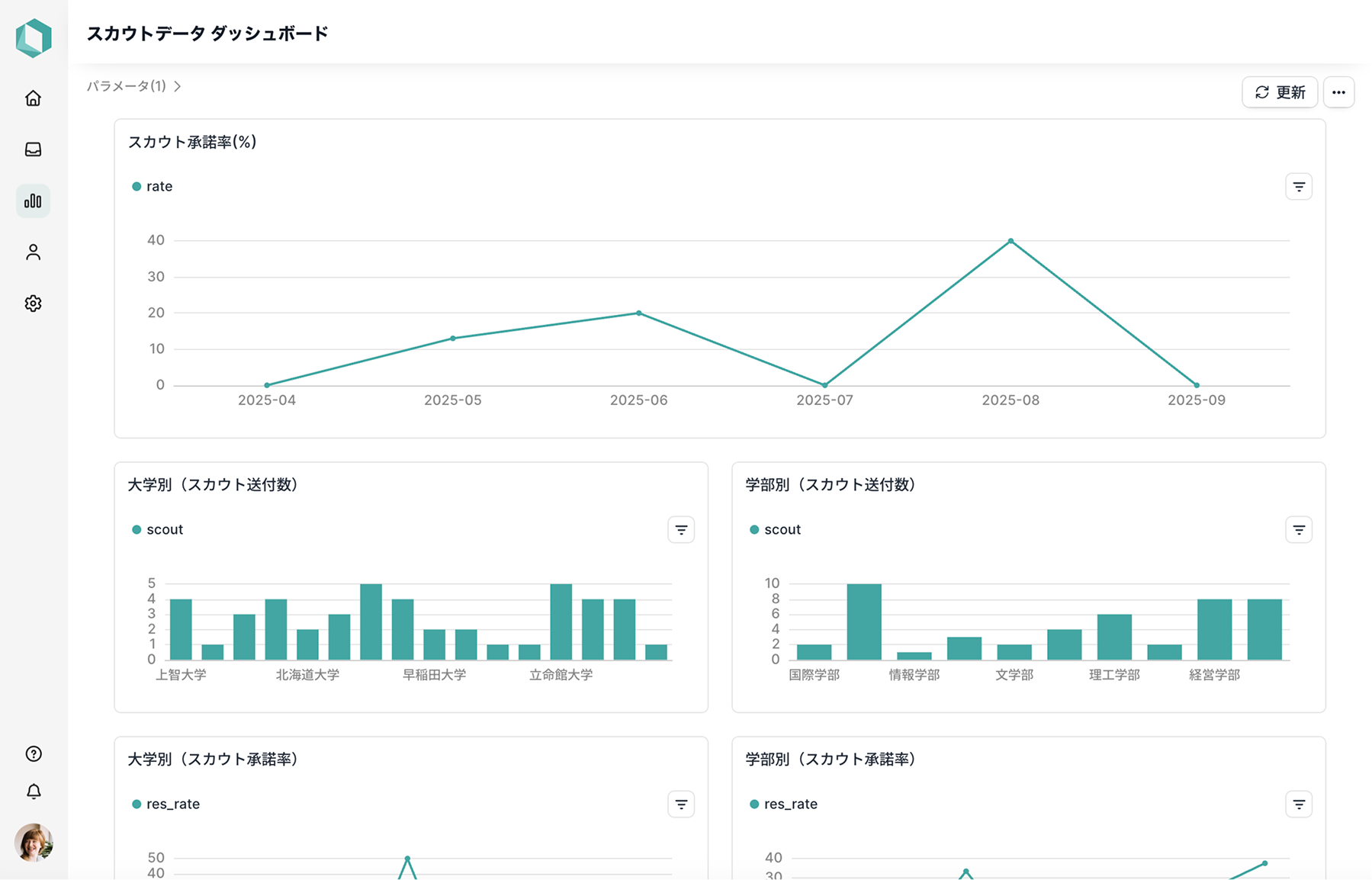
Task: Toggle the rate legend on スカウト承諾率 chart
Action: 152,186
